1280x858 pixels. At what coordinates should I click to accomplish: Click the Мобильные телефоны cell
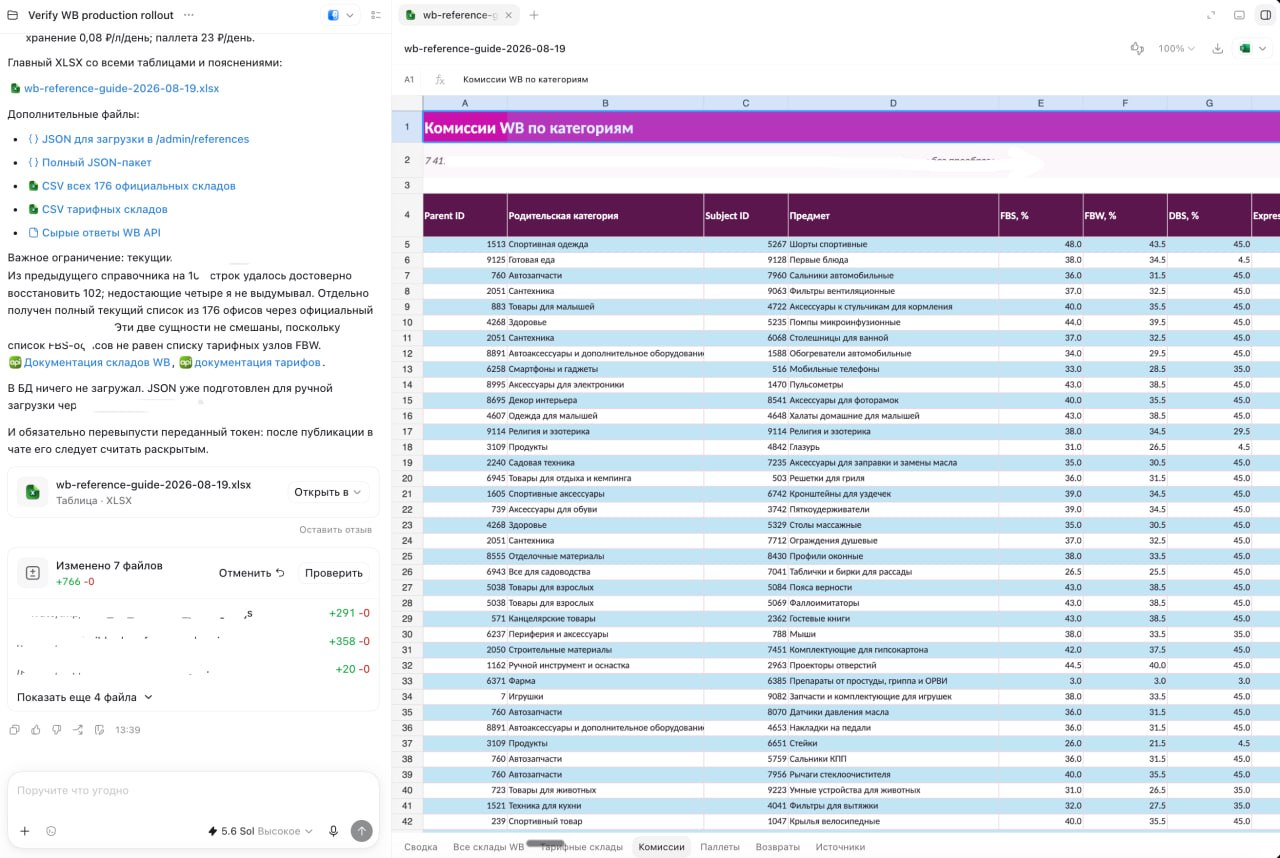point(893,369)
